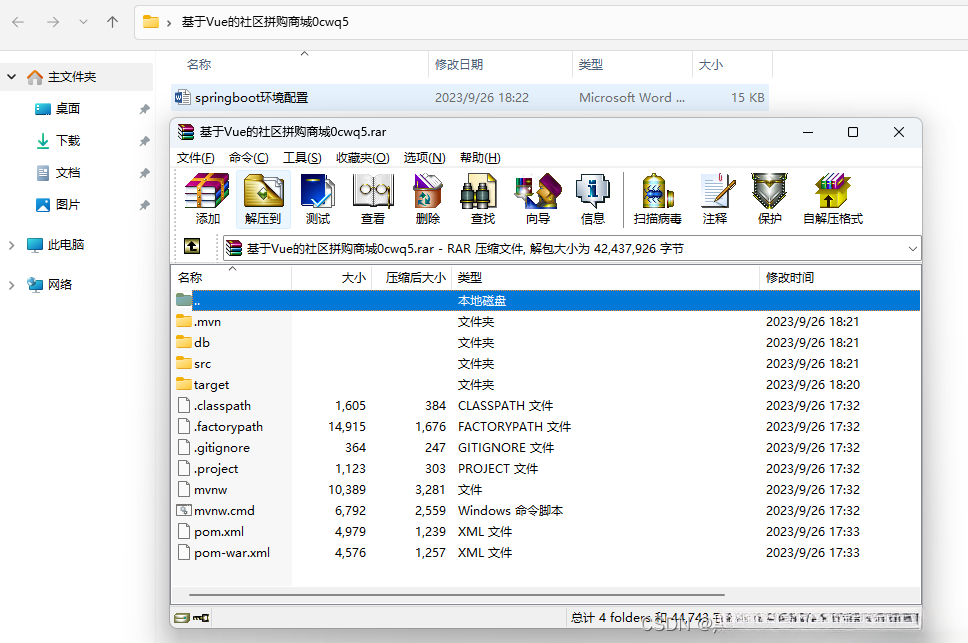Select the pom.xml file
The image size is (968, 643).
coord(547,531)
